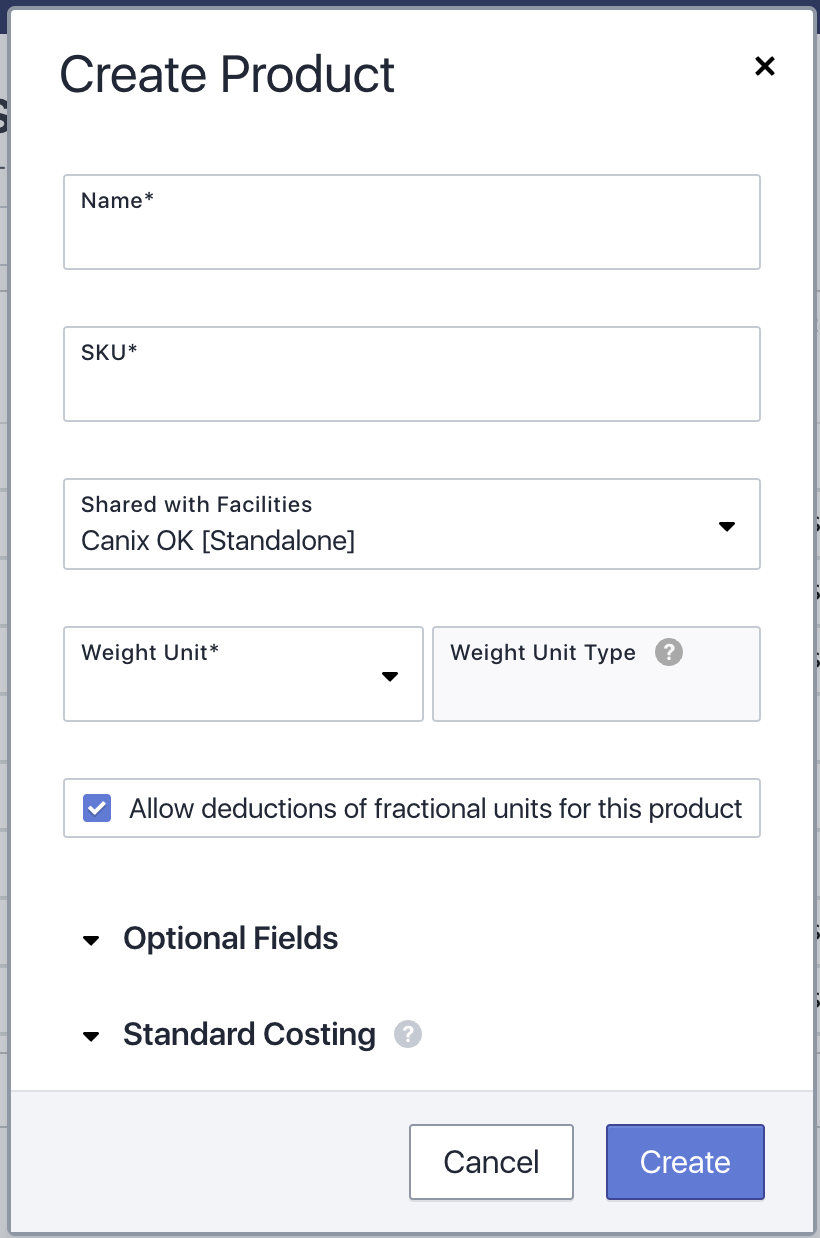Click the Create Product dialog title
The height and width of the screenshot is (1238, 820).
[x=227, y=75]
